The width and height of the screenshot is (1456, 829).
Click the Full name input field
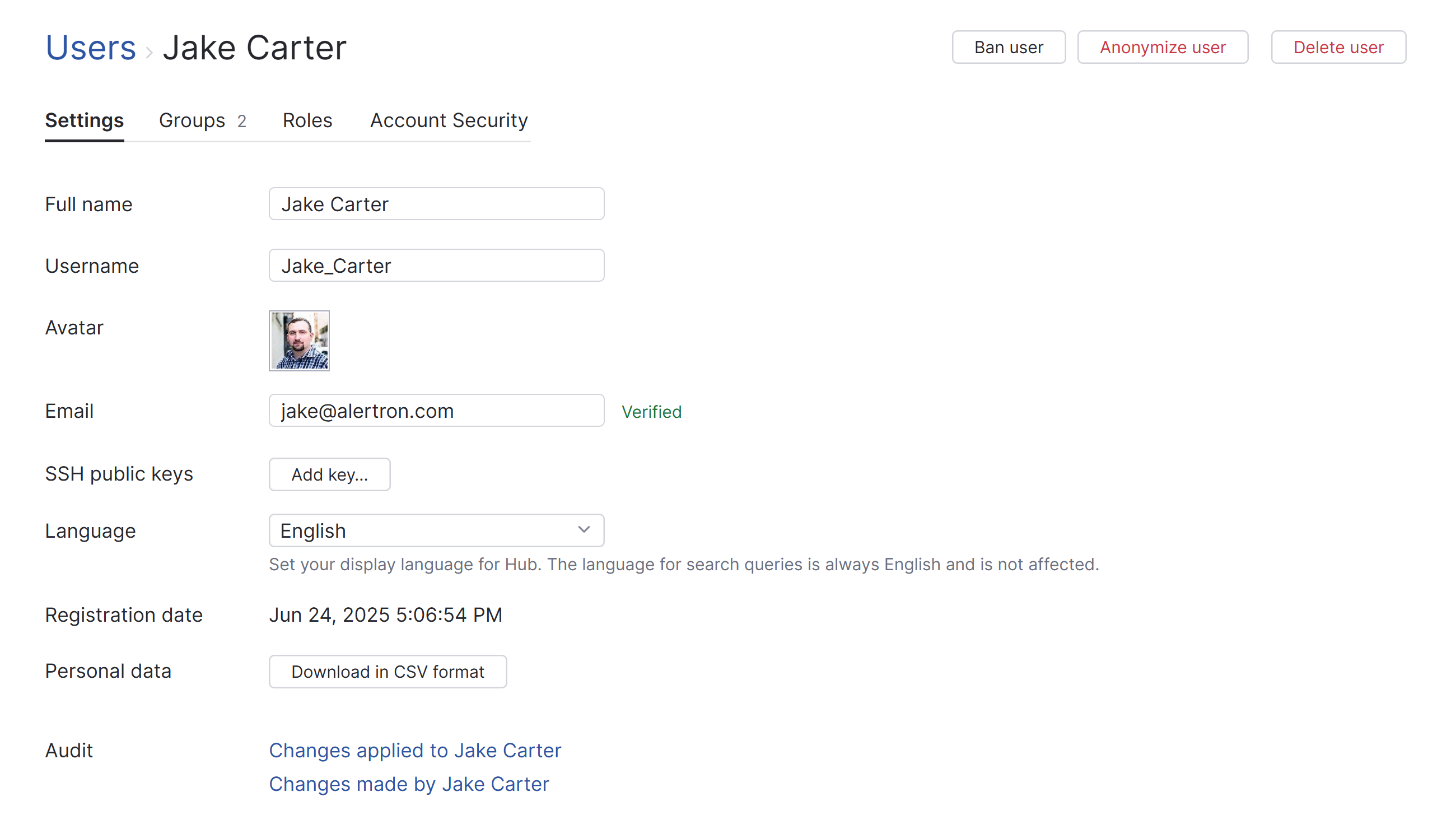[x=436, y=203]
